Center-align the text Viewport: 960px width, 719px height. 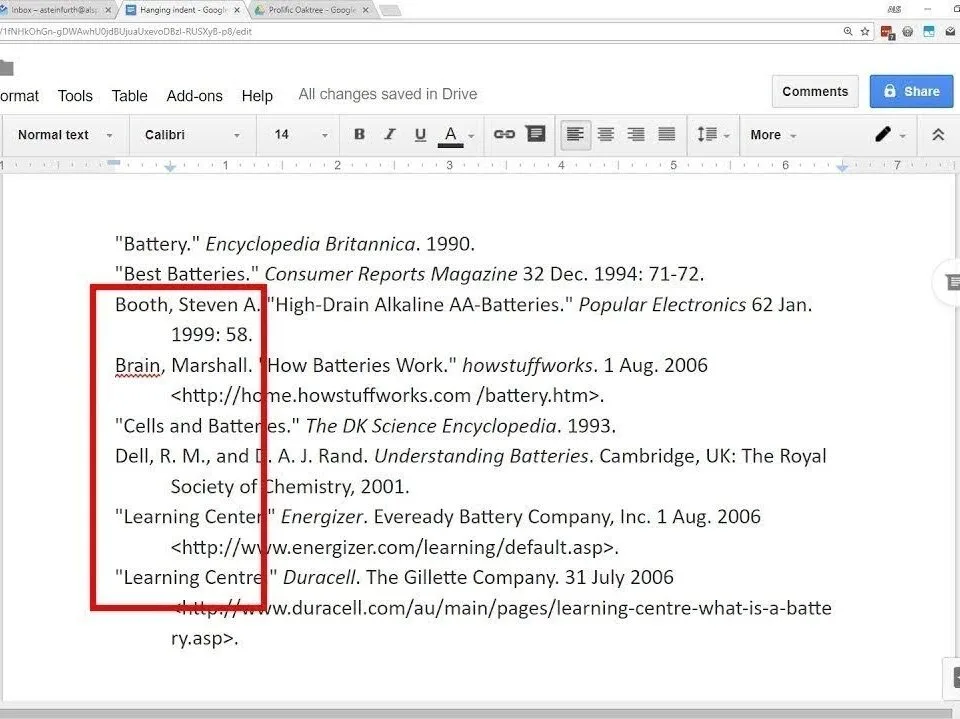click(x=605, y=135)
